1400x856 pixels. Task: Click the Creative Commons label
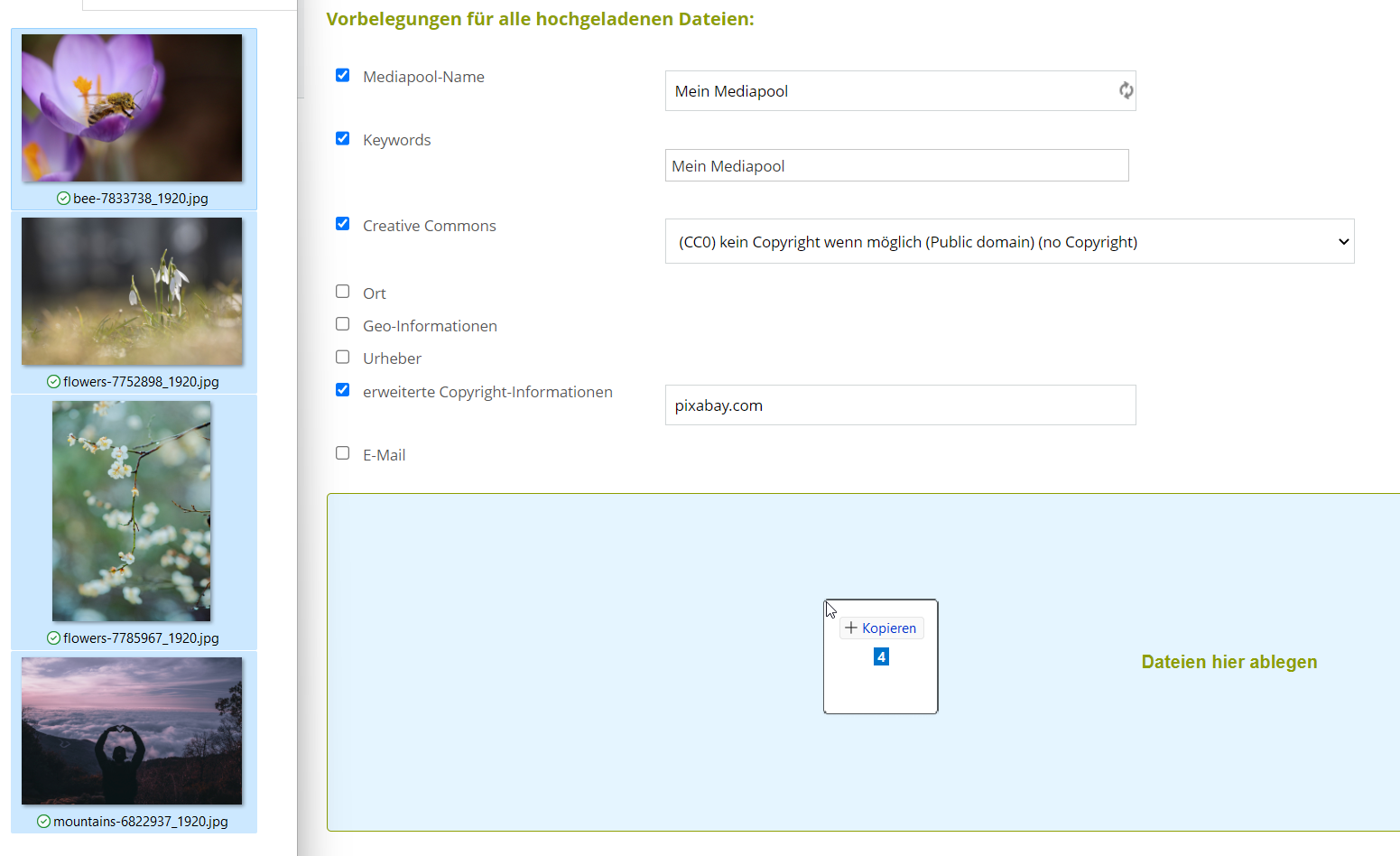pos(430,226)
